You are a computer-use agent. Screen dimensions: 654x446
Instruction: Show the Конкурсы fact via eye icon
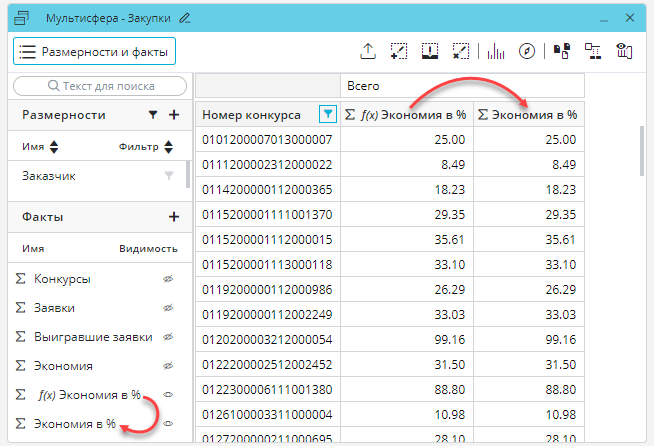click(168, 279)
